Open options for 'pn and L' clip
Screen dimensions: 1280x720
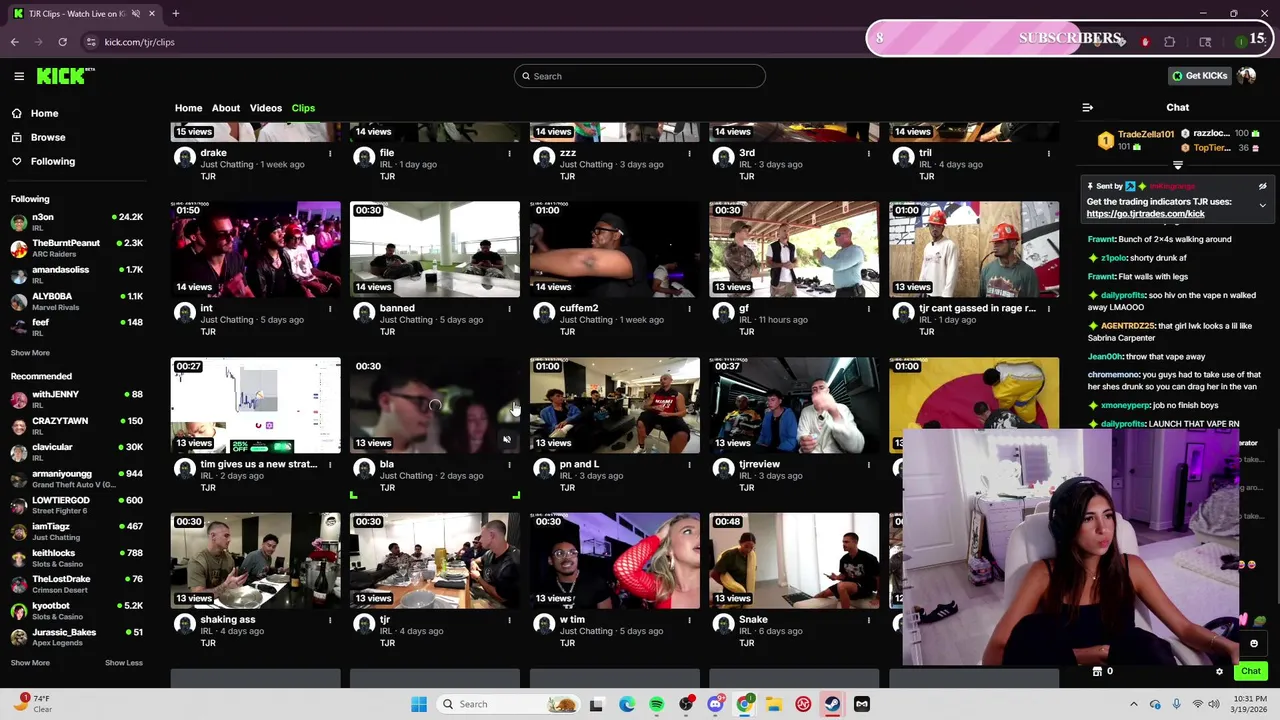click(689, 464)
